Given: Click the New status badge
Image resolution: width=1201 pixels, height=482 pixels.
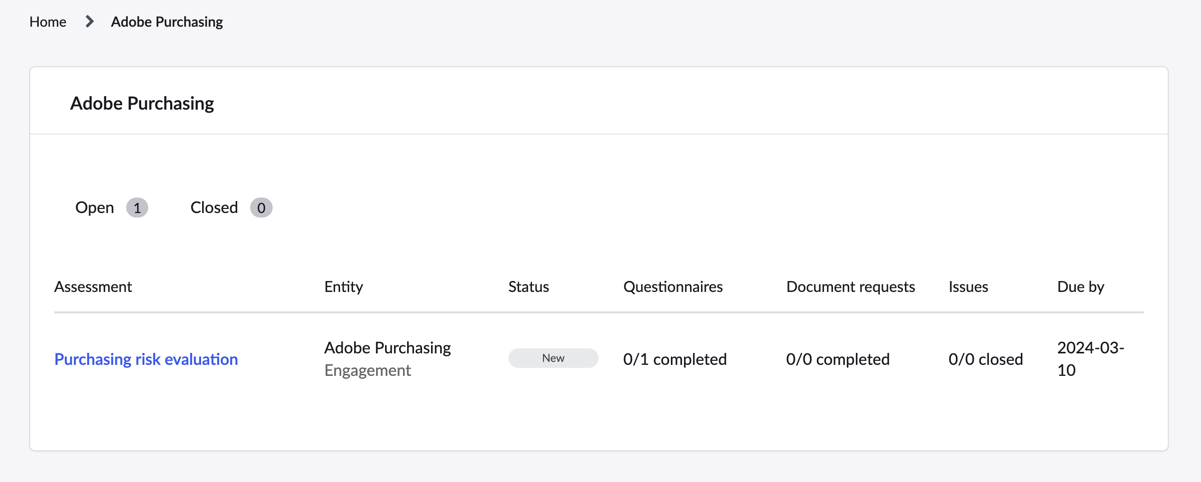Looking at the screenshot, I should (553, 358).
